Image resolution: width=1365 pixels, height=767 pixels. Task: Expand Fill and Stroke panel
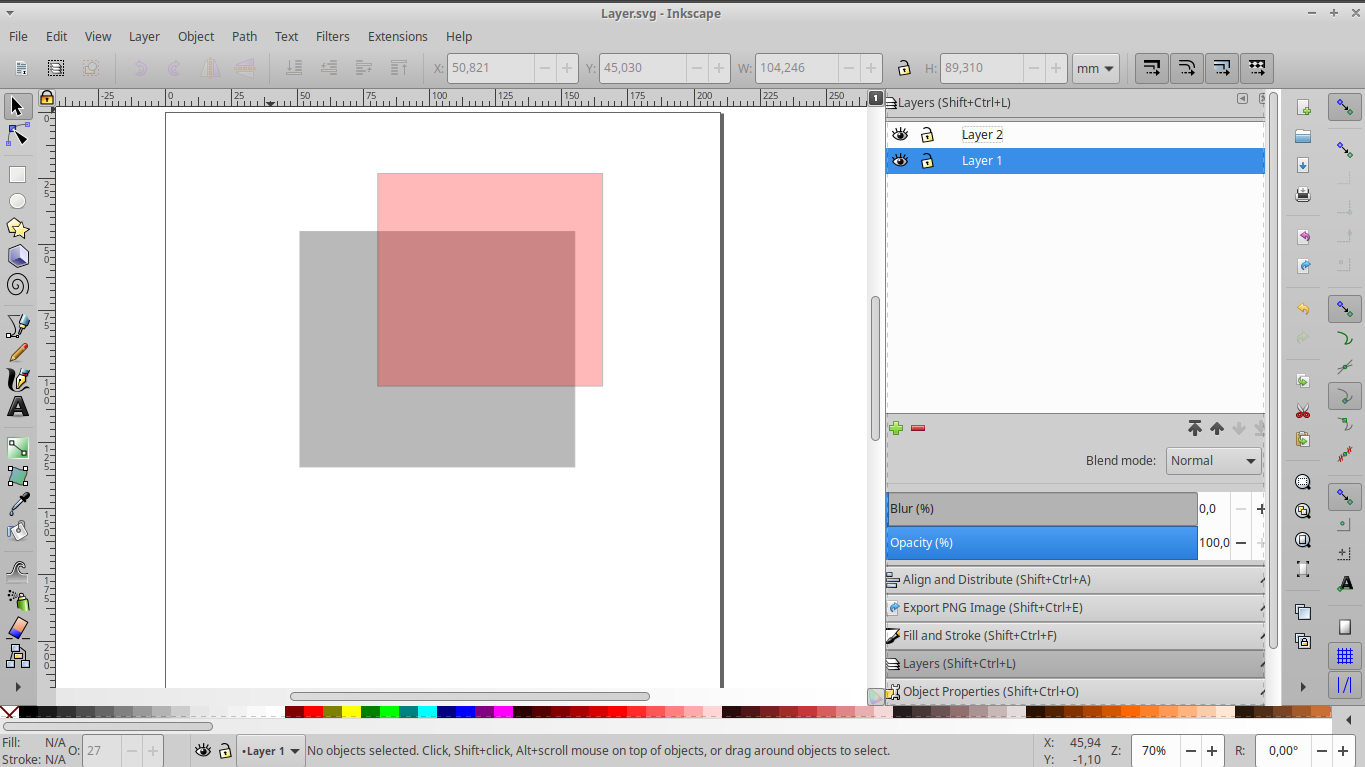point(1076,636)
